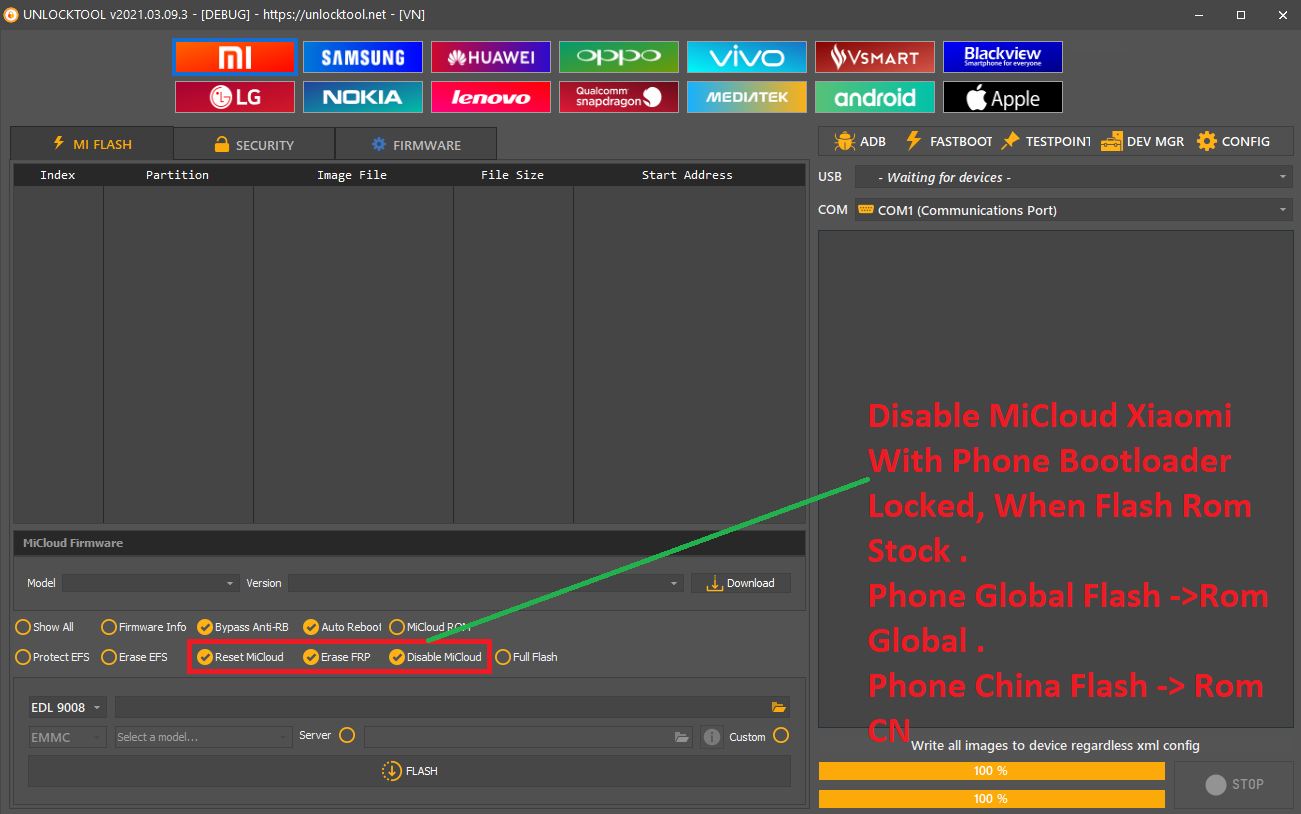Select the Qualcomm Snapdragon tile
Screen dimensions: 1301x814
point(619,97)
